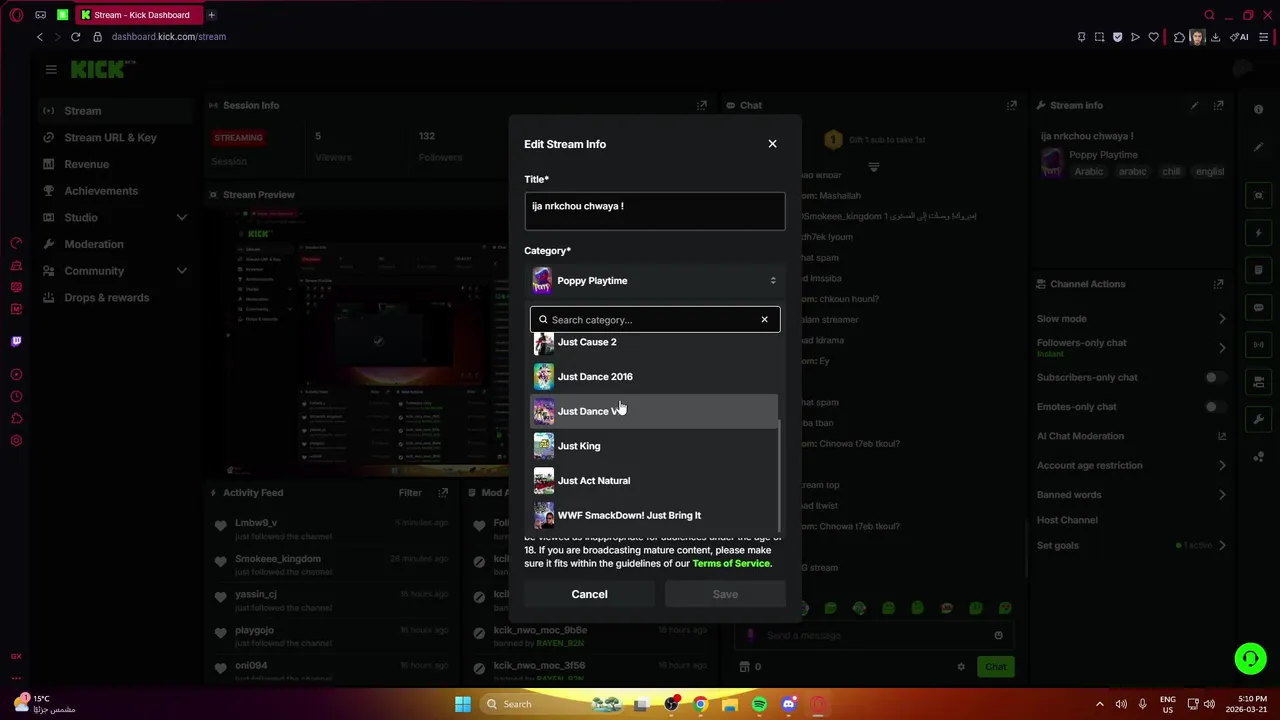This screenshot has width=1280, height=720.
Task: Open AI Chat Moderation external link
Action: pyautogui.click(x=1222, y=436)
